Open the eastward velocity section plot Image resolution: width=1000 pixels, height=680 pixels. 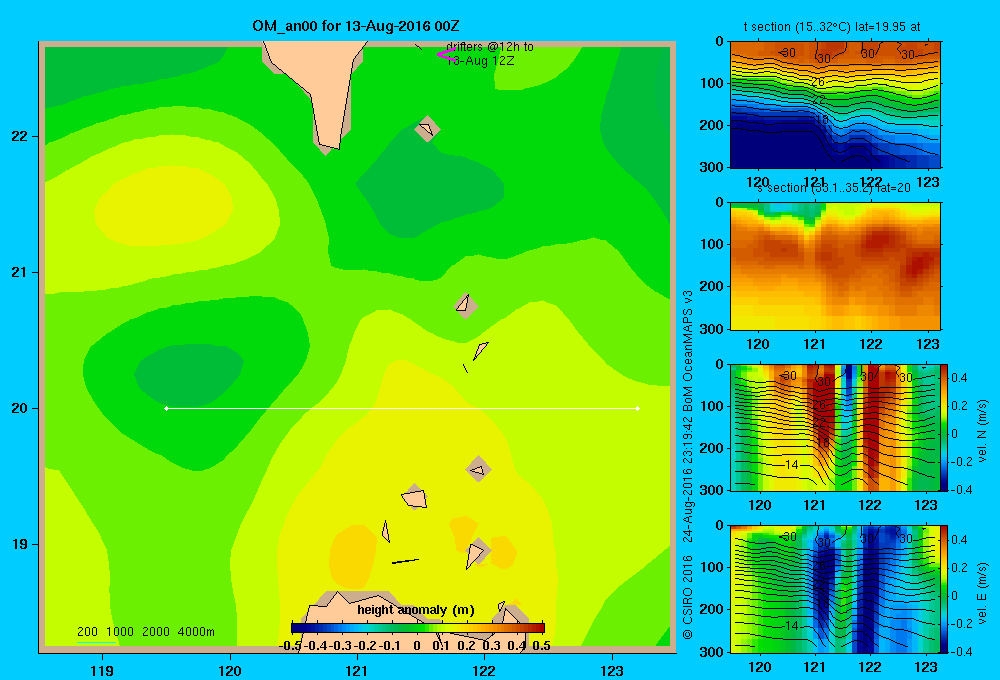(835, 589)
